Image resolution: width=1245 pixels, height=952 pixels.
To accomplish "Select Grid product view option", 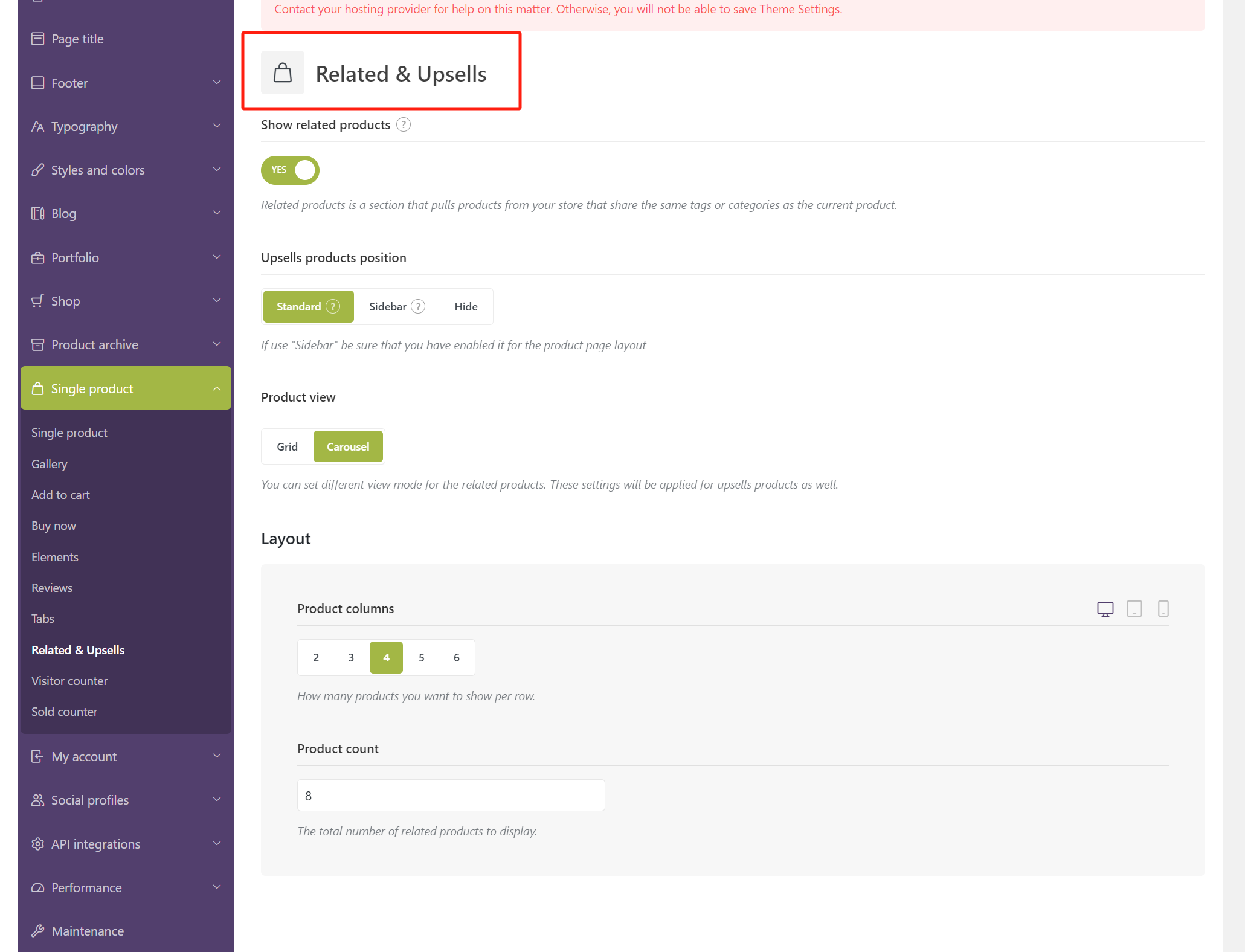I will 287,447.
